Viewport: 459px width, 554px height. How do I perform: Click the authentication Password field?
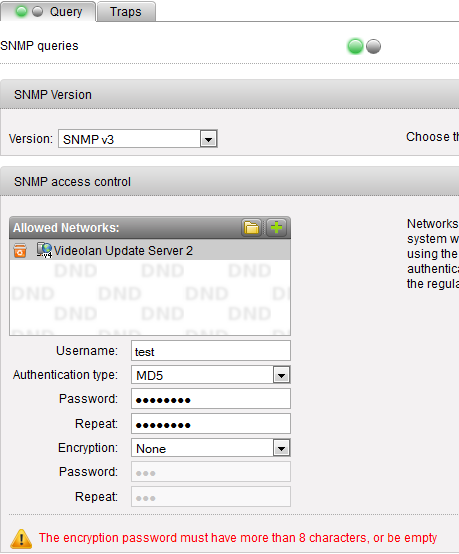pyautogui.click(x=211, y=399)
